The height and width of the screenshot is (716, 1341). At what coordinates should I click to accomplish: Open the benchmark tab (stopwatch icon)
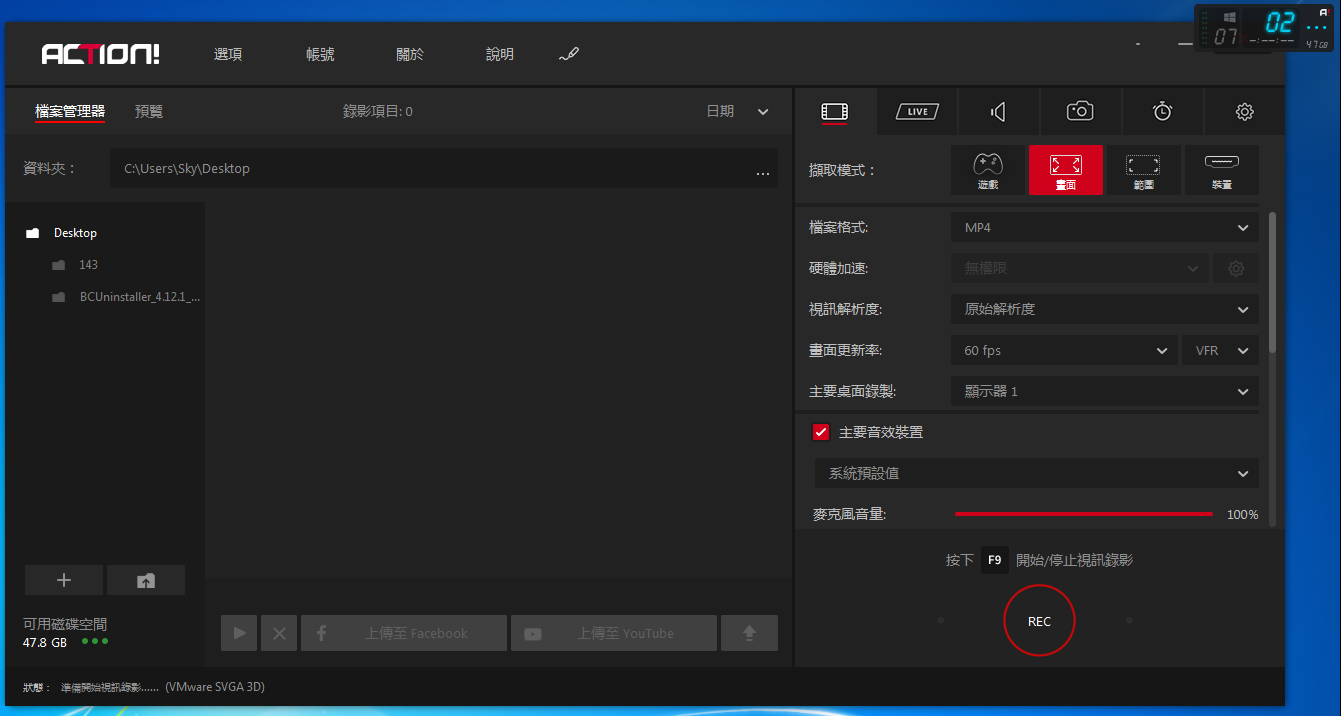point(1162,112)
